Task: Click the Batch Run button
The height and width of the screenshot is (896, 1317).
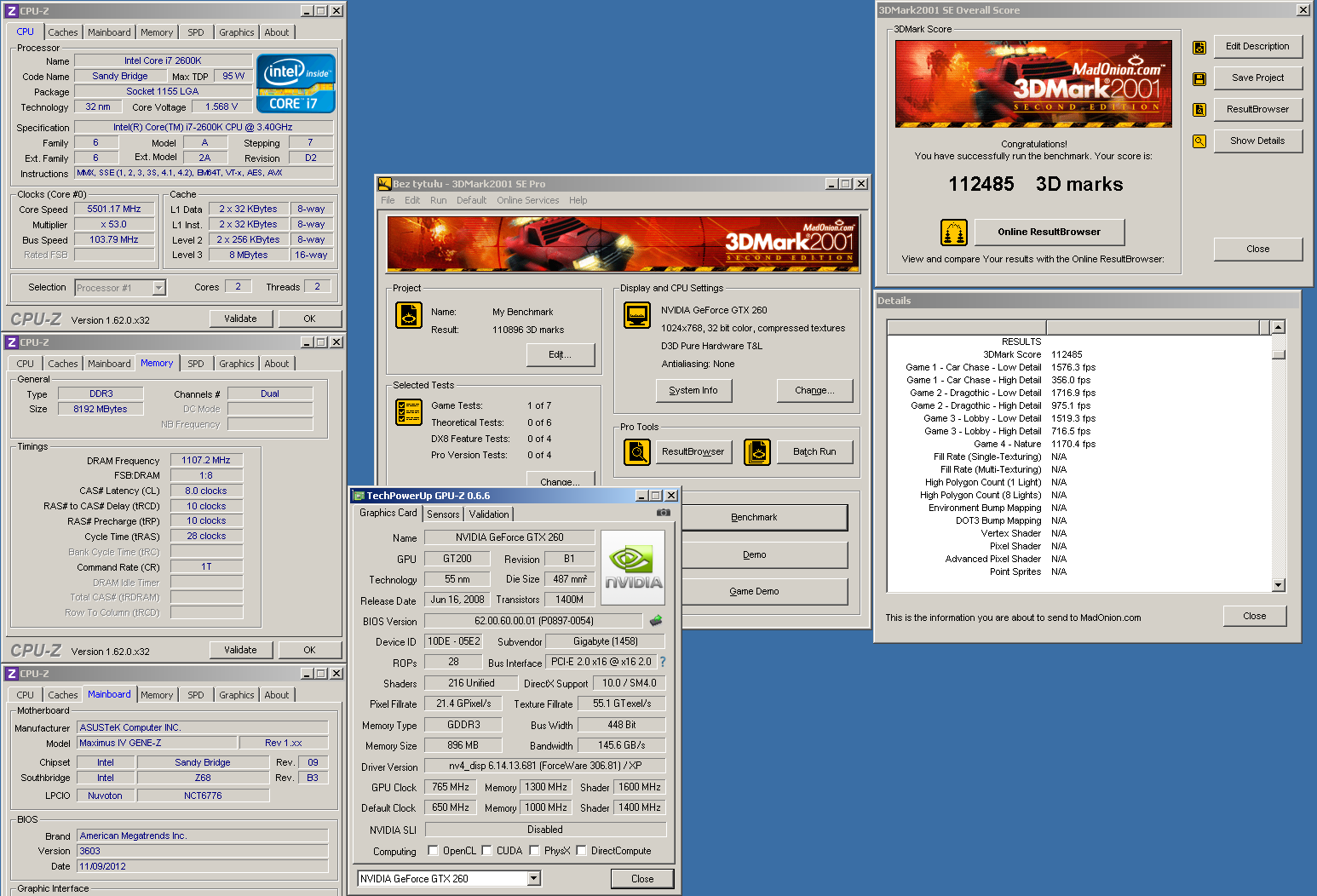Action: click(x=814, y=451)
